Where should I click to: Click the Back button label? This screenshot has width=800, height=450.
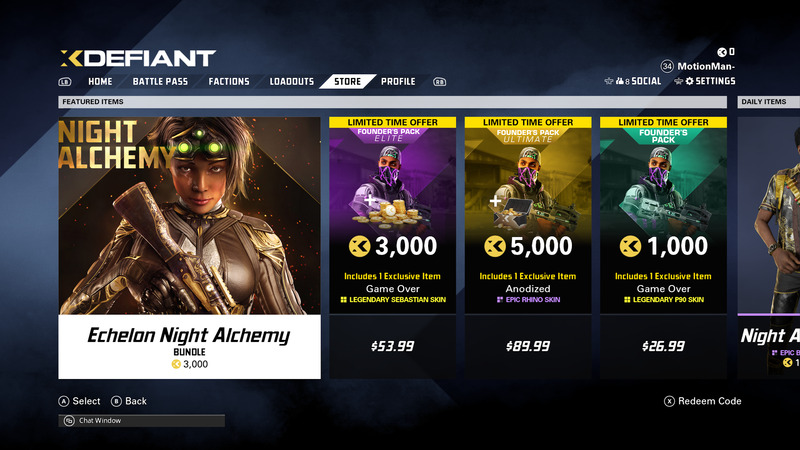136,402
